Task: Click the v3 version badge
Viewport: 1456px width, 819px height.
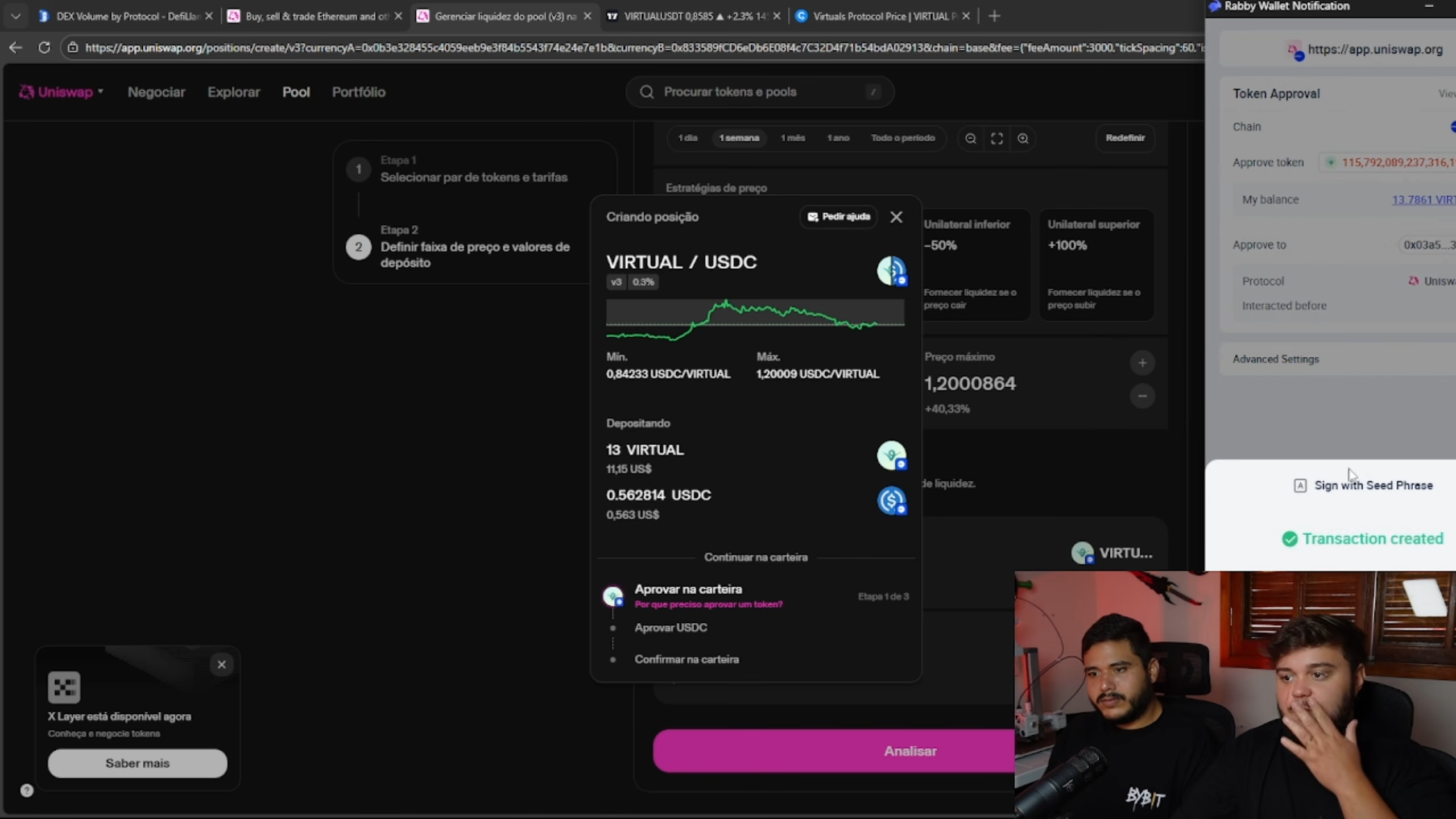Action: (x=617, y=282)
